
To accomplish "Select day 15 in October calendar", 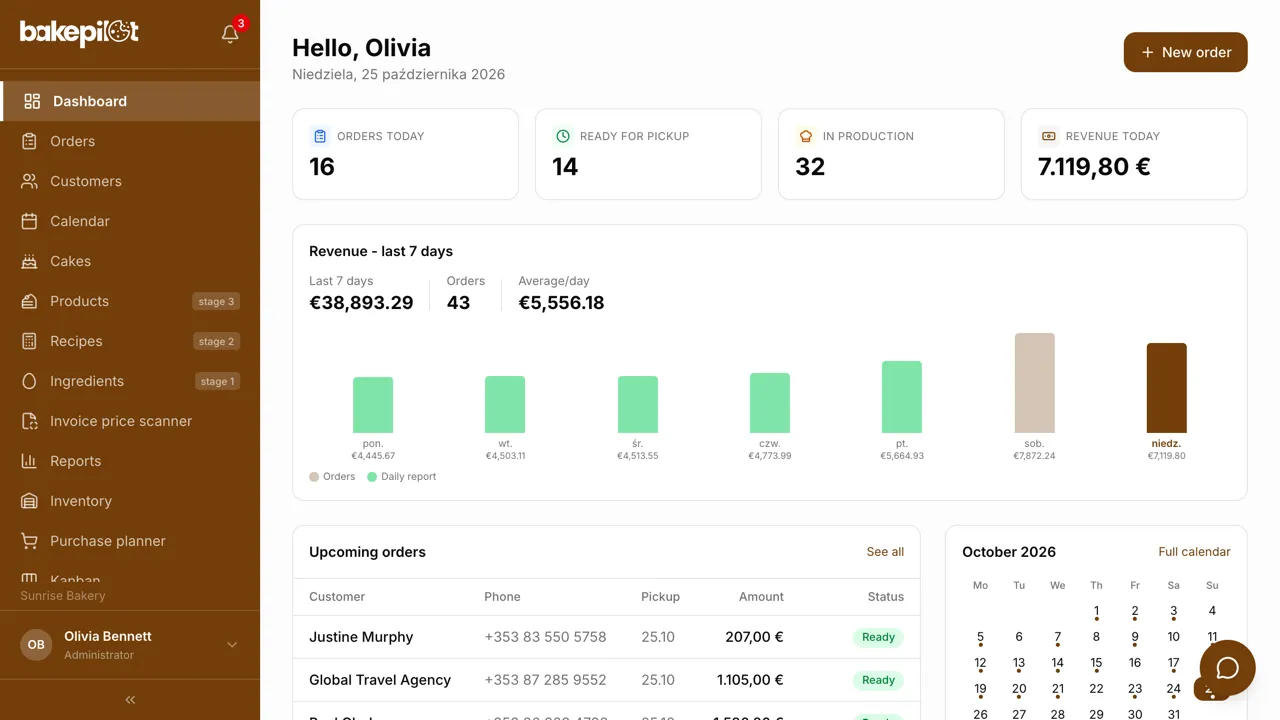I will click(x=1096, y=662).
